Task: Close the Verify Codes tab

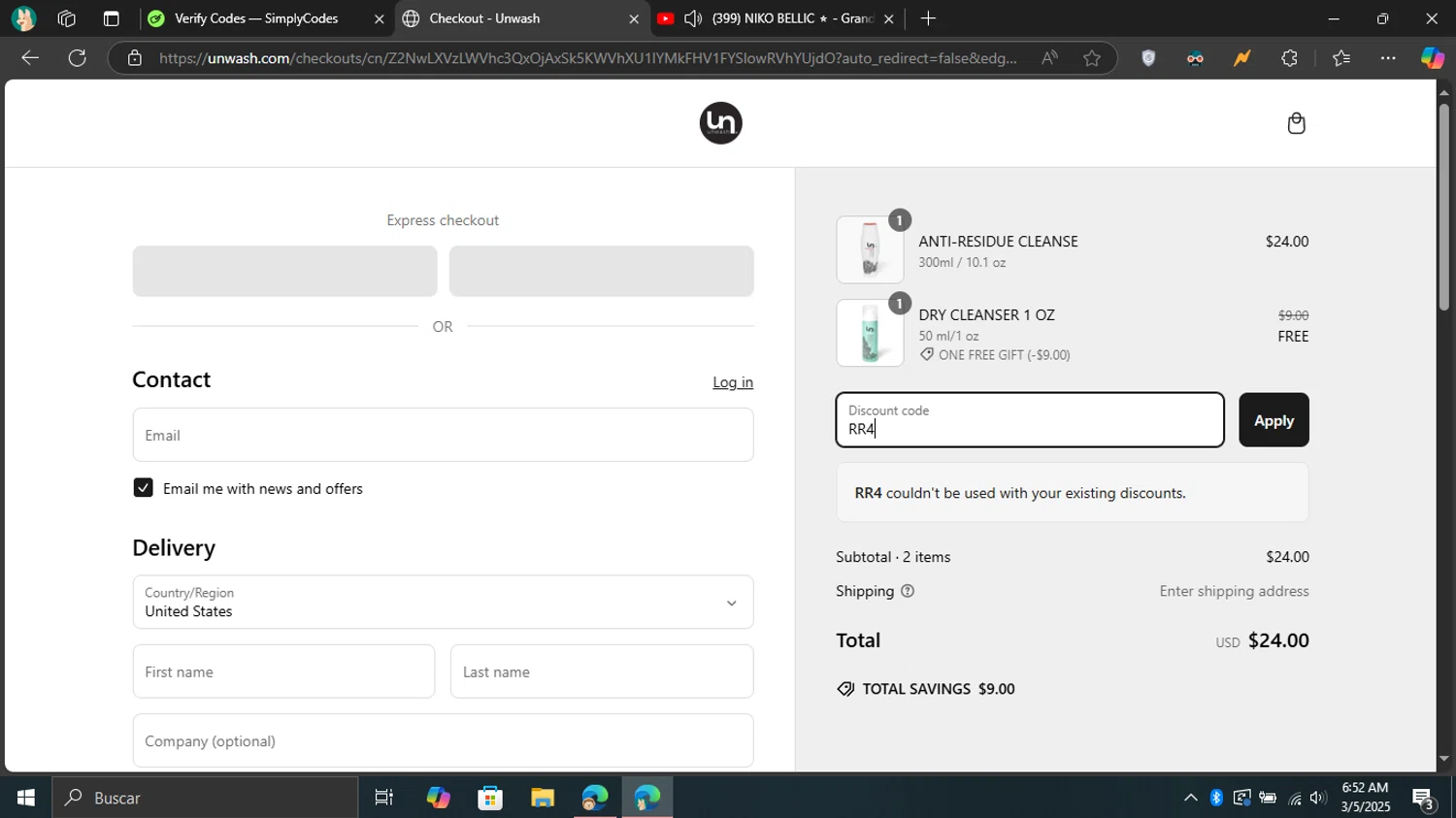Action: pyautogui.click(x=380, y=18)
